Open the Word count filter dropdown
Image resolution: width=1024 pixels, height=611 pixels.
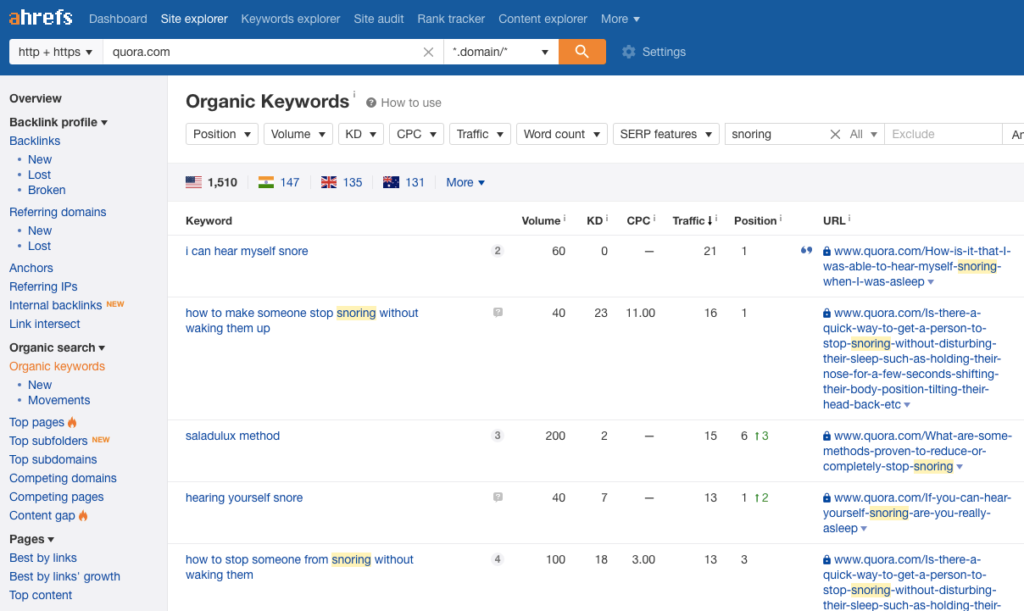[562, 134]
